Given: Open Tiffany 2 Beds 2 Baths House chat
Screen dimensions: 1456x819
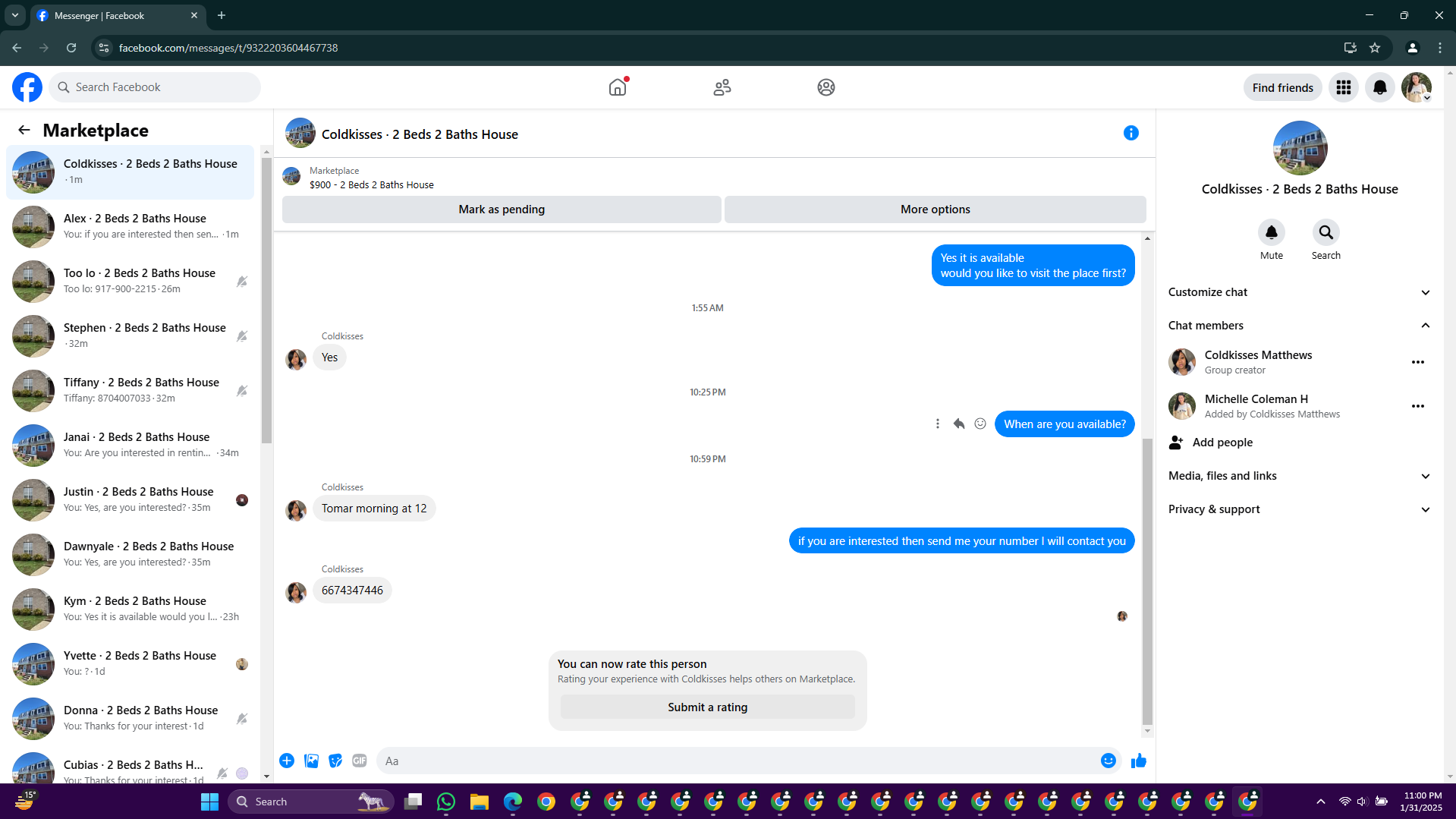Looking at the screenshot, I should [x=130, y=391].
